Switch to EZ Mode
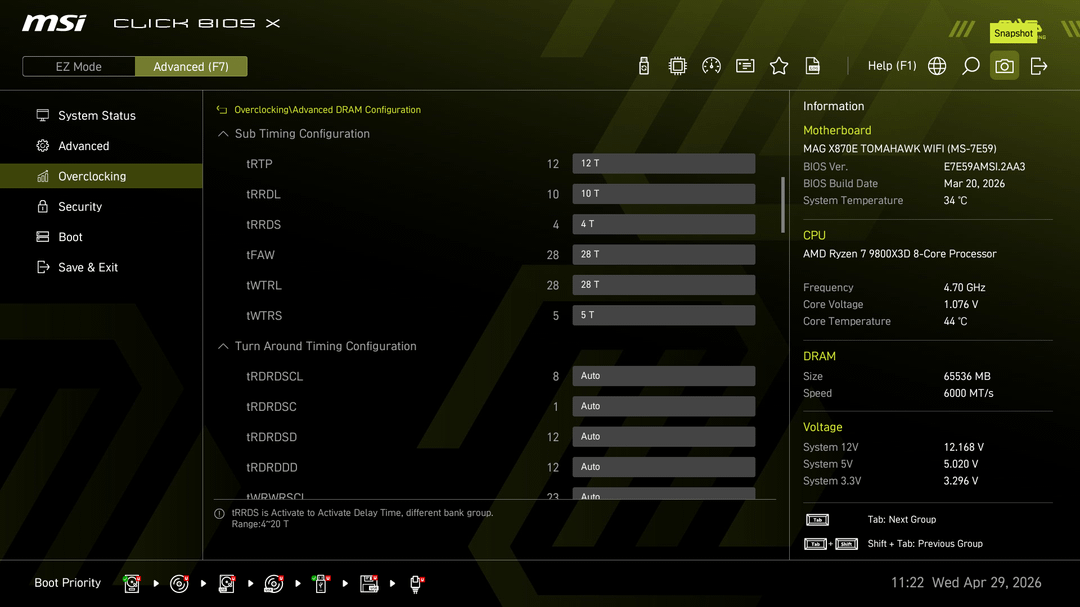The height and width of the screenshot is (607, 1080). tap(78, 67)
